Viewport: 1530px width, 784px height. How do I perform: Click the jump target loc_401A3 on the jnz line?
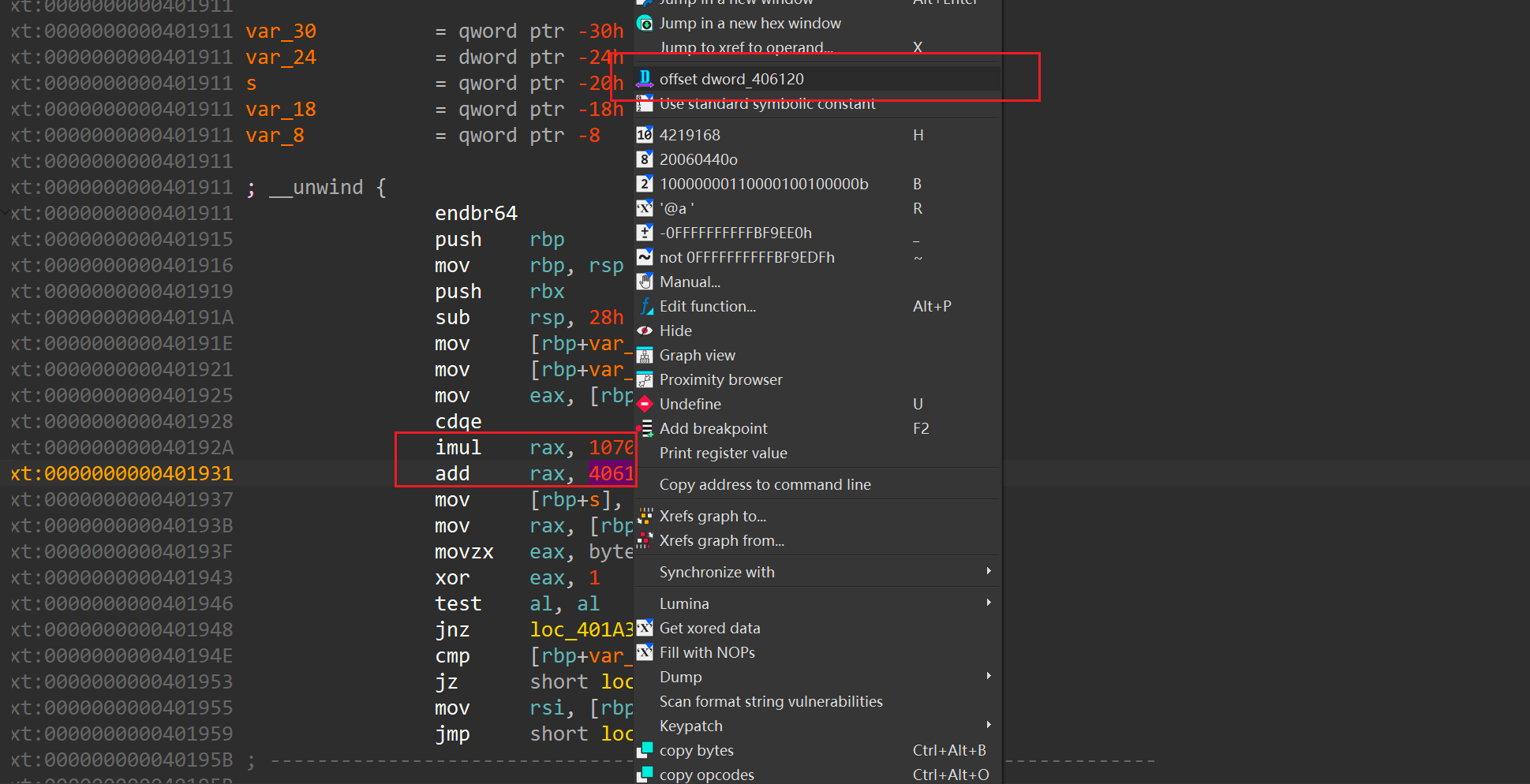(582, 629)
